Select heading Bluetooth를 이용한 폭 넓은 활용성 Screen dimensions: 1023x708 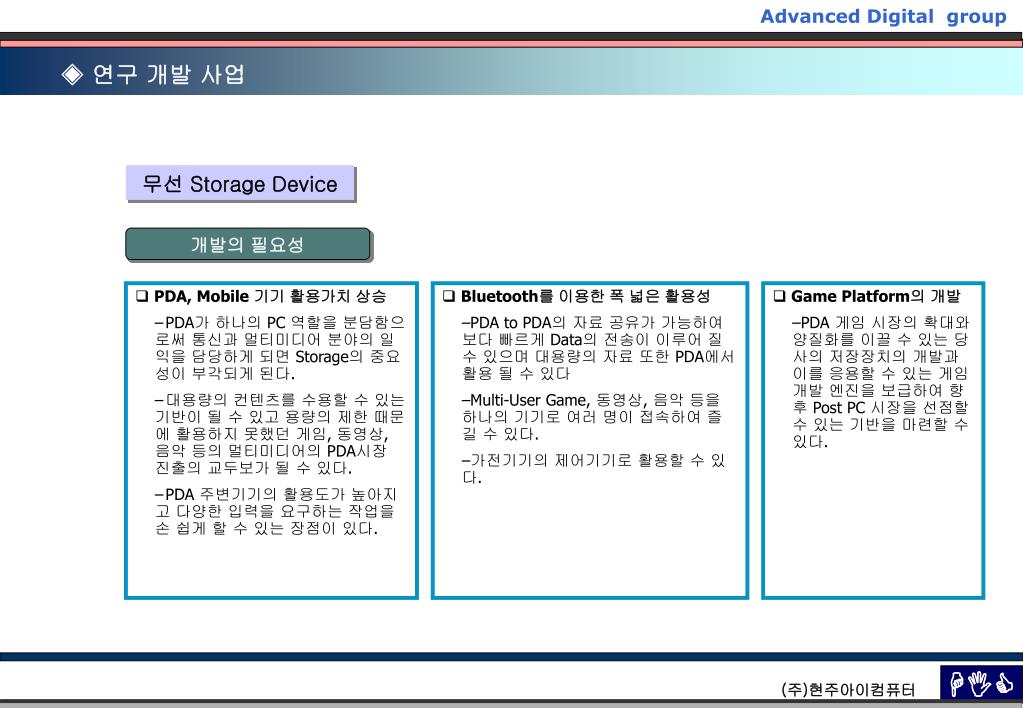point(585,296)
